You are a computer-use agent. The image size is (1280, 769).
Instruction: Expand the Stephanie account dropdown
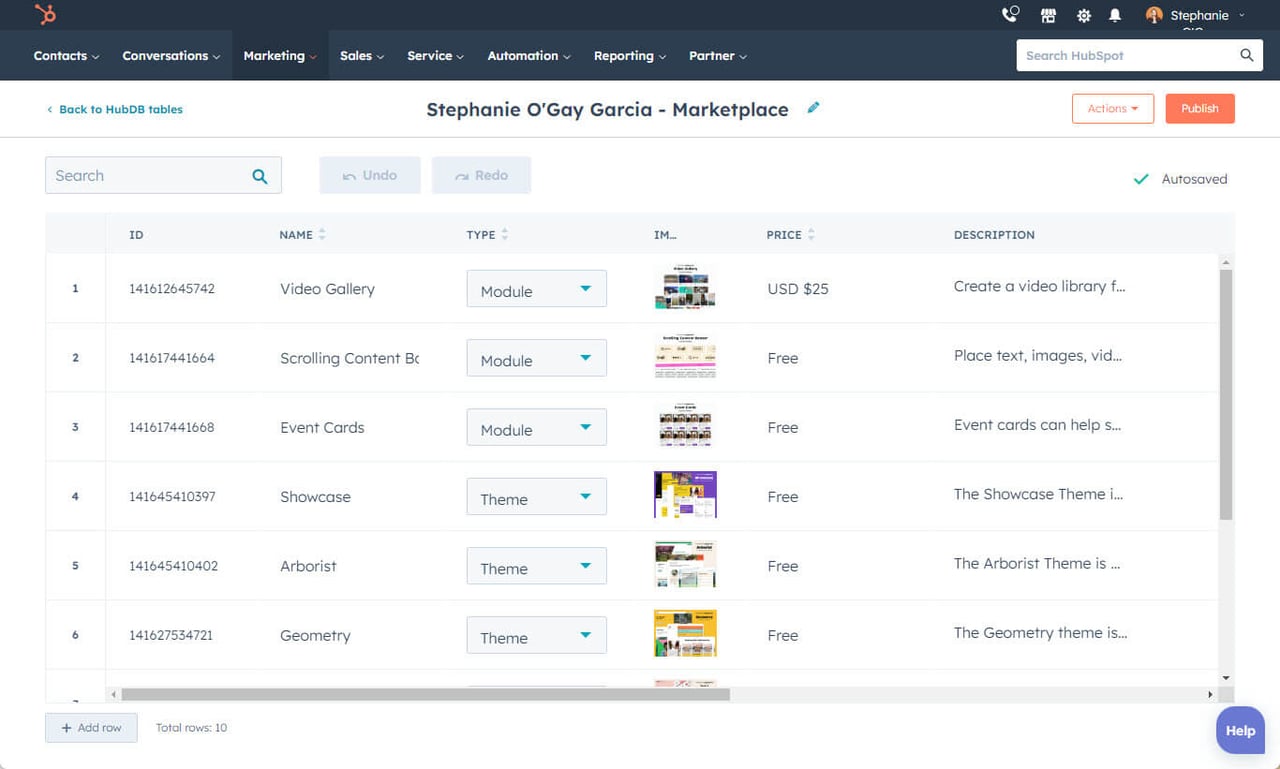click(1242, 15)
